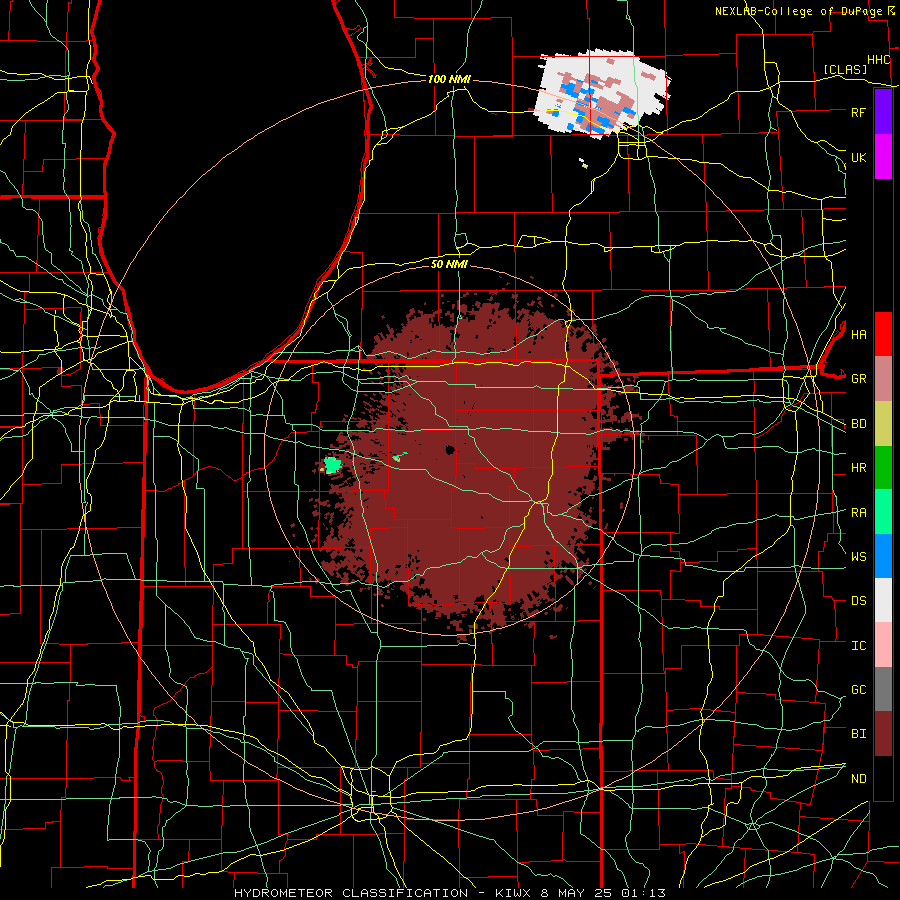
Task: Click the RF purple legend swatch
Action: pyautogui.click(x=883, y=112)
